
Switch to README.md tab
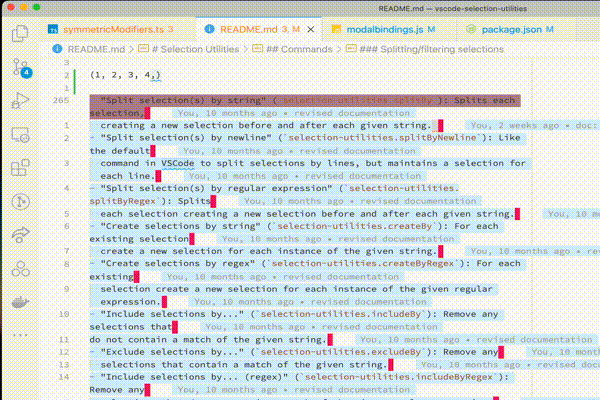pyautogui.click(x=260, y=29)
